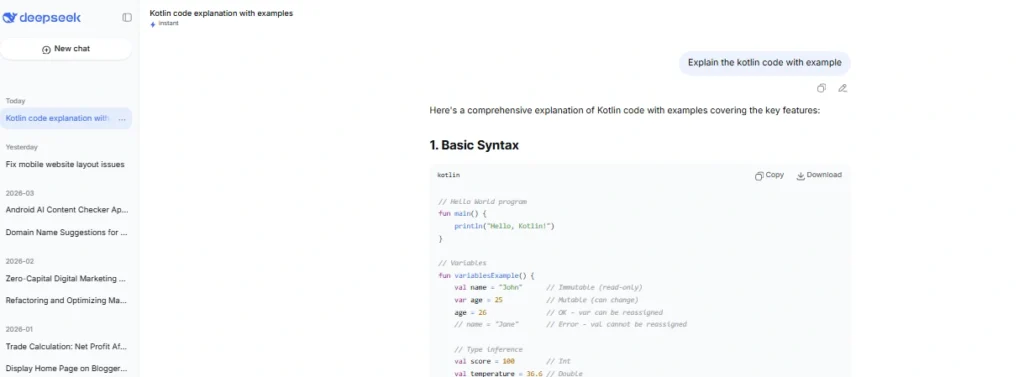This screenshot has width=1024, height=377.
Task: Start a New chat
Action: point(66,49)
